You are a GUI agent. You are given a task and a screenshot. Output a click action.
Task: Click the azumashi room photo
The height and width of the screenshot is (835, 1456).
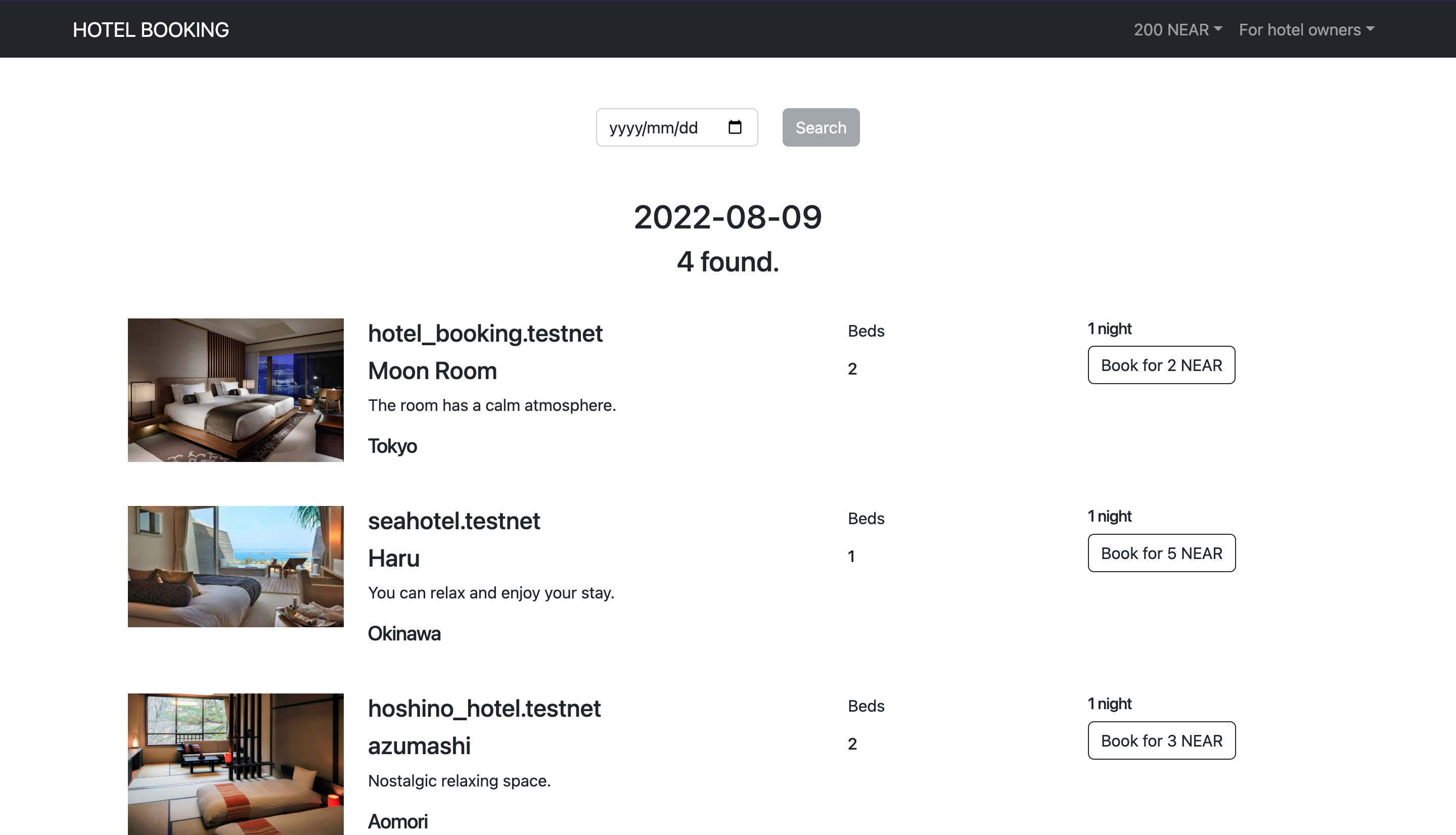(236, 764)
